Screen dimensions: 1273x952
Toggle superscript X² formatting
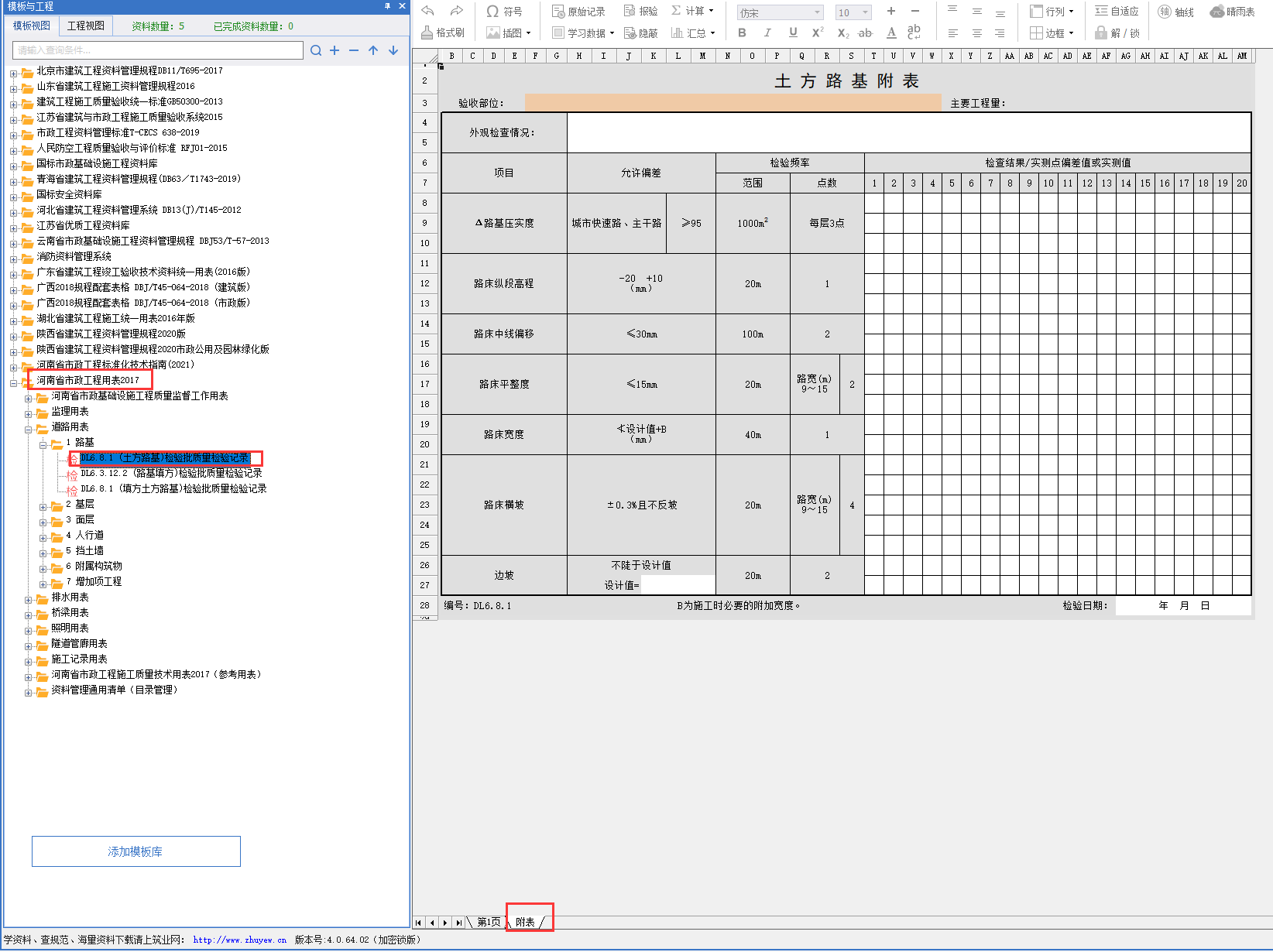point(818,33)
